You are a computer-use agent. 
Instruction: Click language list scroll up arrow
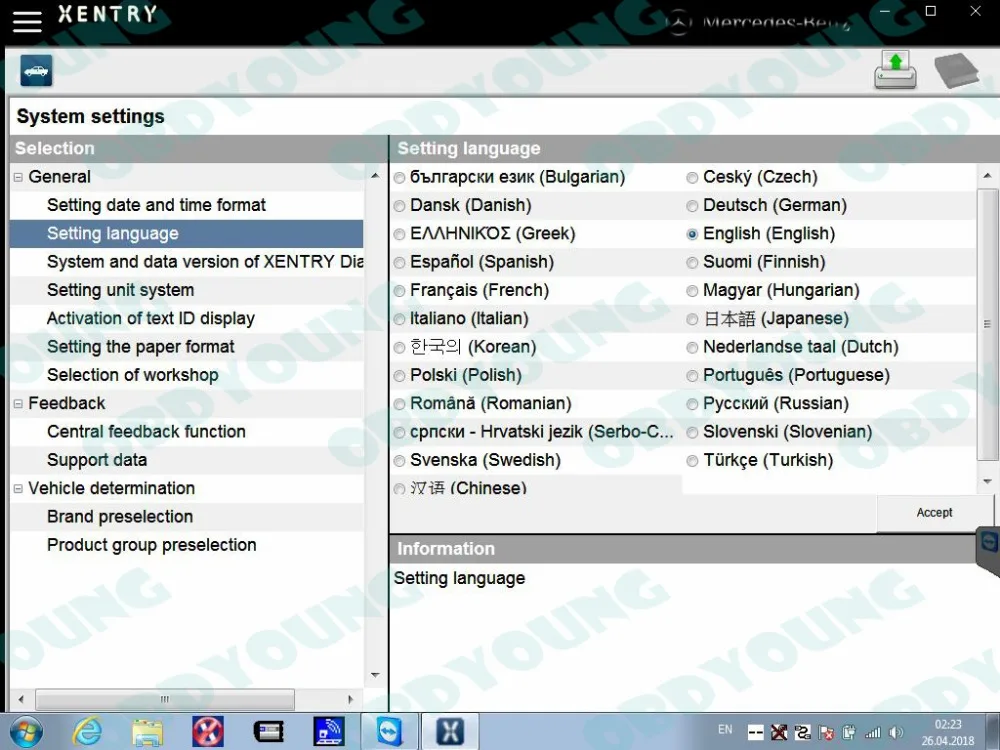(987, 175)
